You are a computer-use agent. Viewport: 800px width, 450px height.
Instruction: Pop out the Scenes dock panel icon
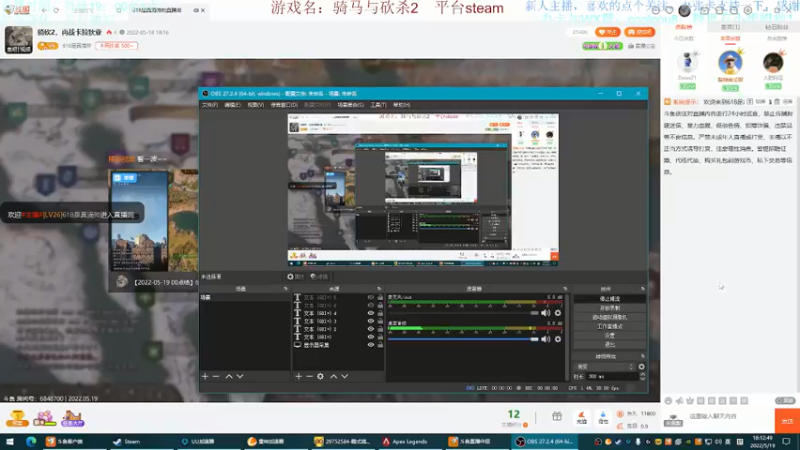pos(286,289)
